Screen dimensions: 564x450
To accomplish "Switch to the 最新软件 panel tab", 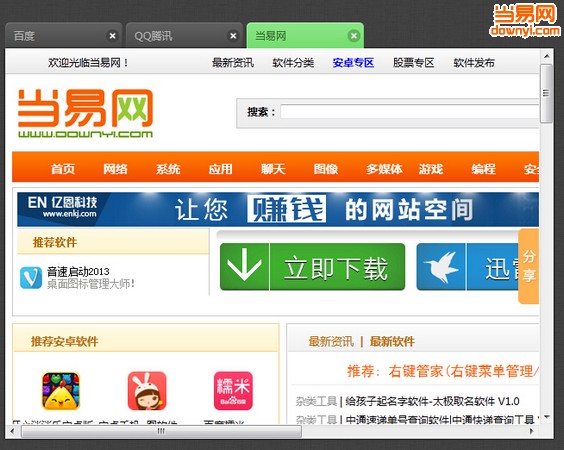I will point(392,341).
